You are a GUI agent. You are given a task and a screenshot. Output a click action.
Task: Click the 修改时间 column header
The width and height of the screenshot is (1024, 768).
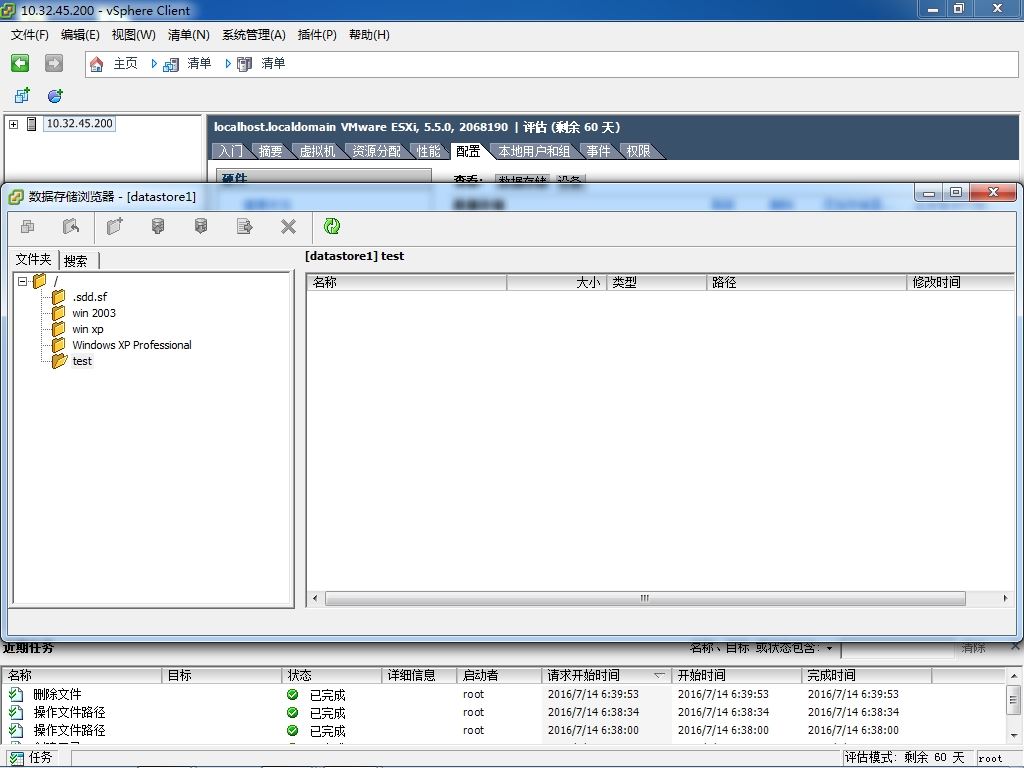pos(960,282)
